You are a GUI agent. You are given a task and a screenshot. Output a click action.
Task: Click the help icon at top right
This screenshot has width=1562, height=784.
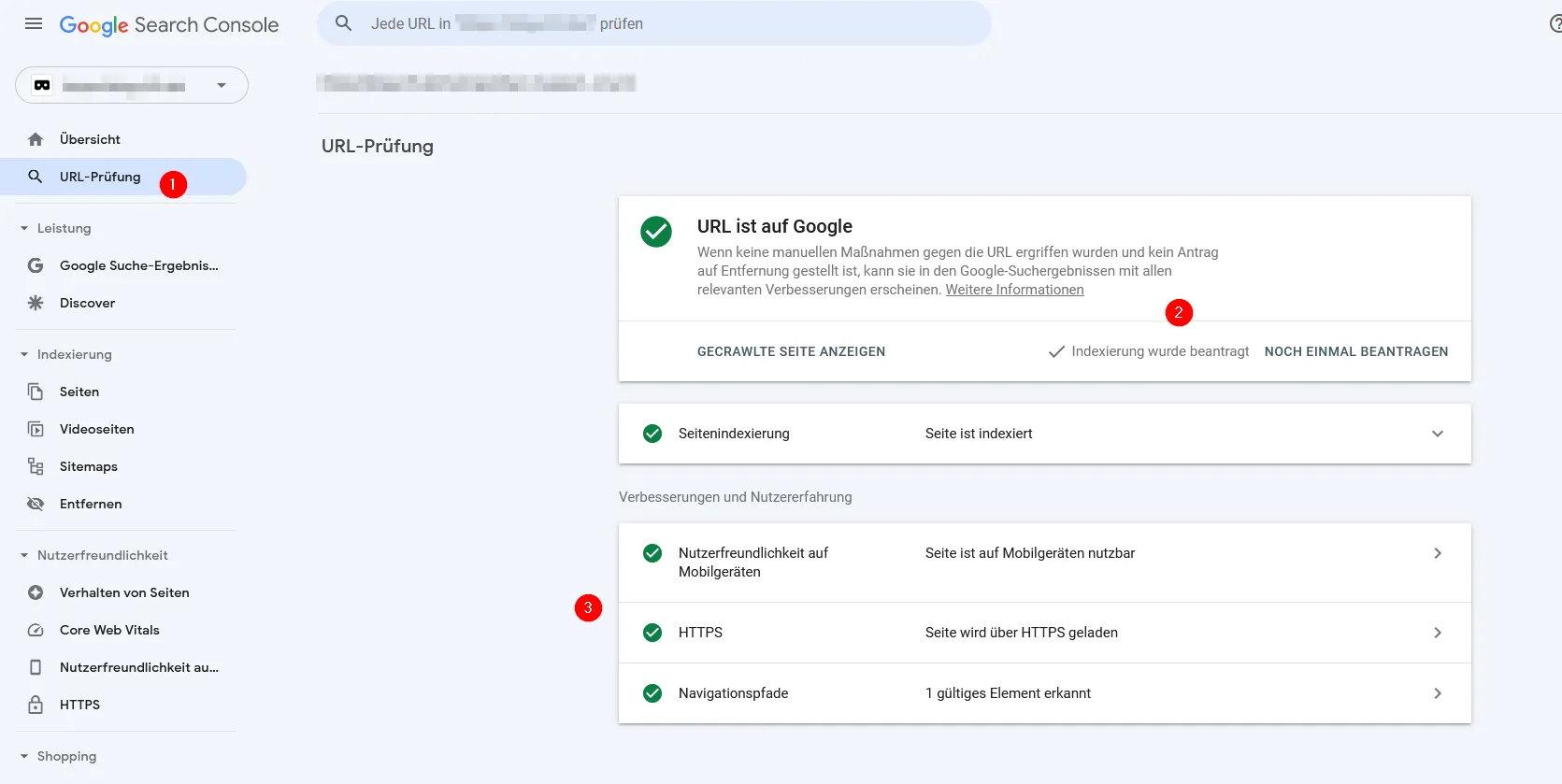(x=1555, y=24)
